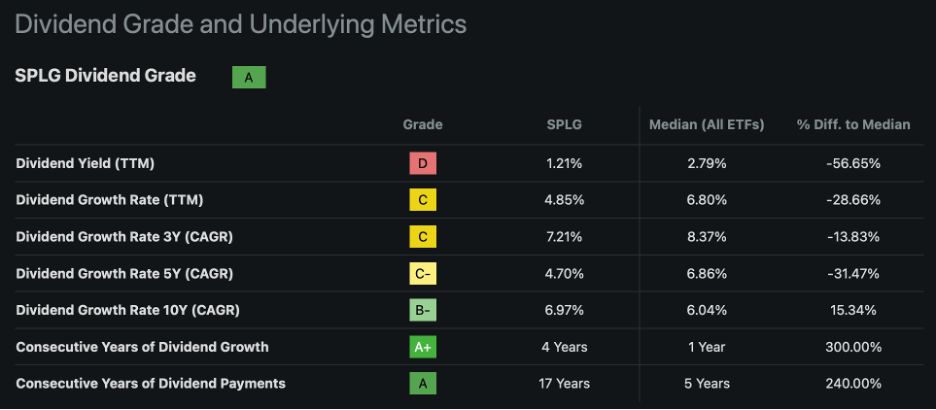Open the Dividend Growth Rate (TTM) metric
This screenshot has width=936, height=410.
(x=110, y=200)
